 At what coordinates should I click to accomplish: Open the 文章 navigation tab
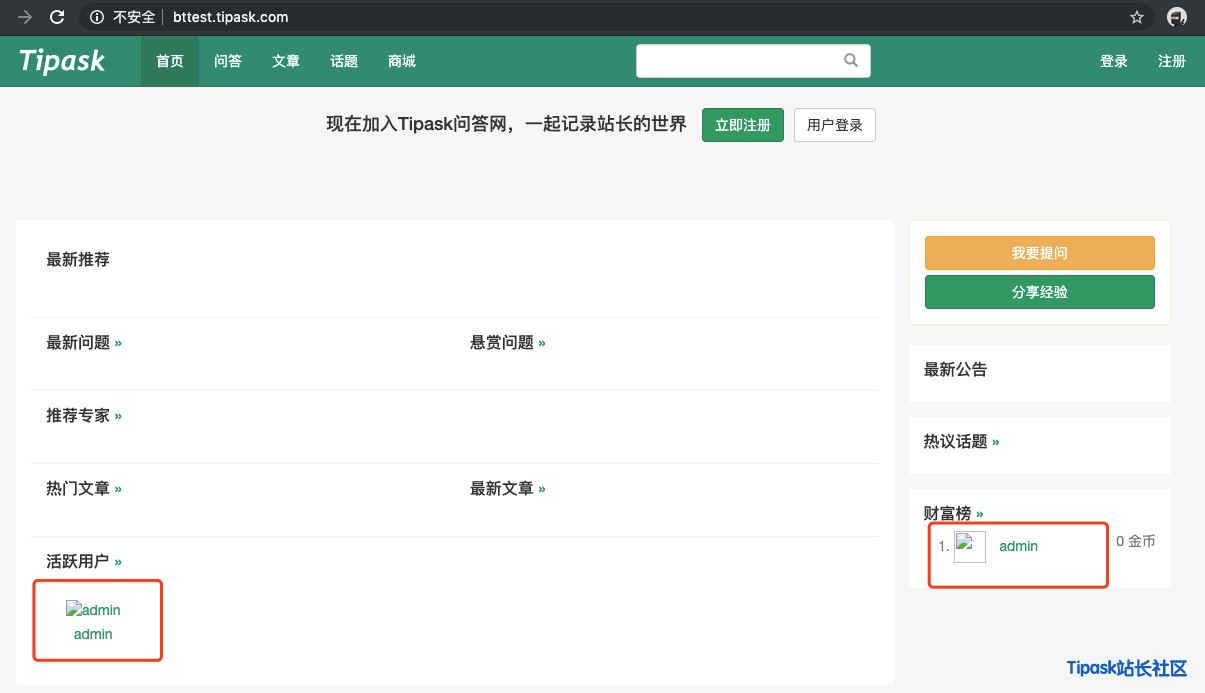click(286, 61)
